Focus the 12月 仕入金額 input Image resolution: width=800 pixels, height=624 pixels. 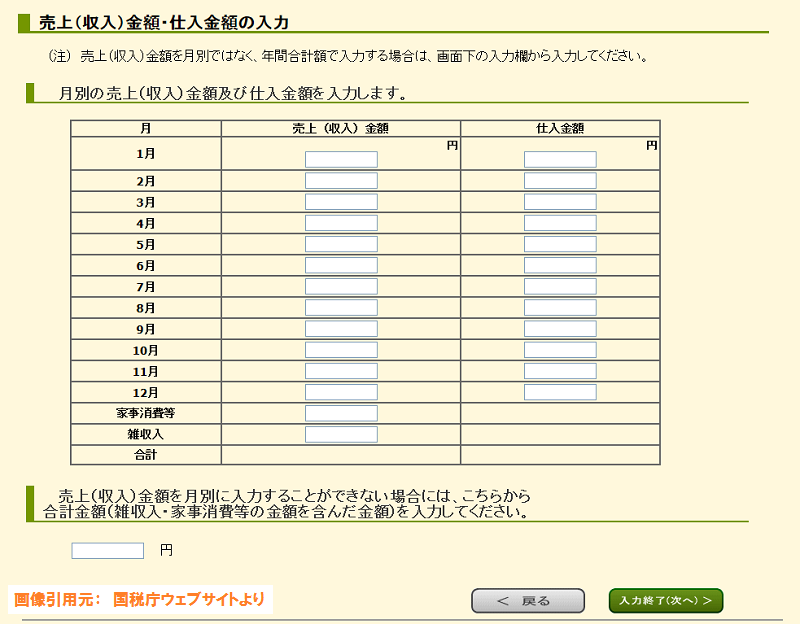[560, 392]
